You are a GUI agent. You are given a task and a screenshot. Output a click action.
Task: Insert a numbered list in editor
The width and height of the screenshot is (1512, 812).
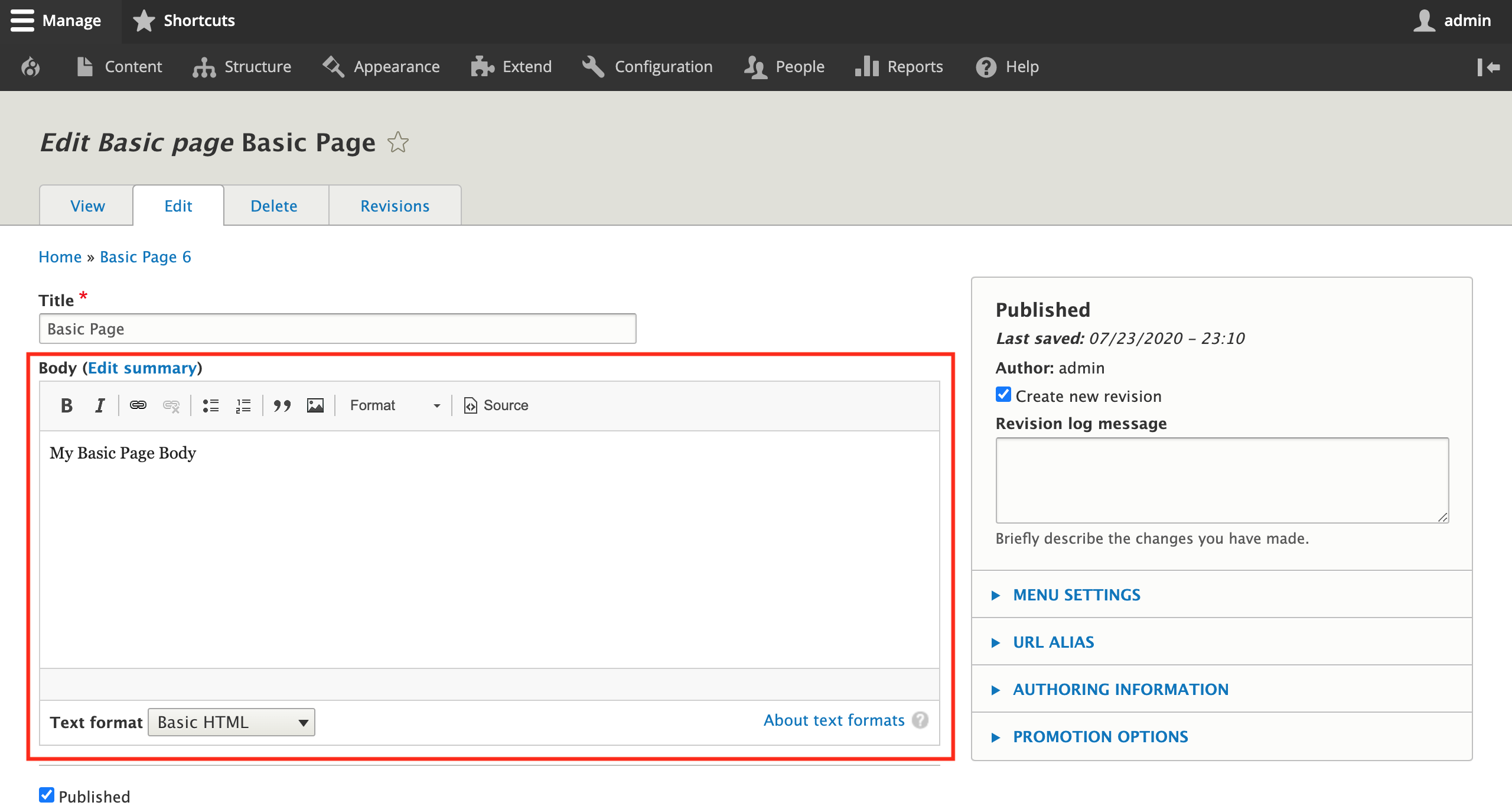[243, 405]
